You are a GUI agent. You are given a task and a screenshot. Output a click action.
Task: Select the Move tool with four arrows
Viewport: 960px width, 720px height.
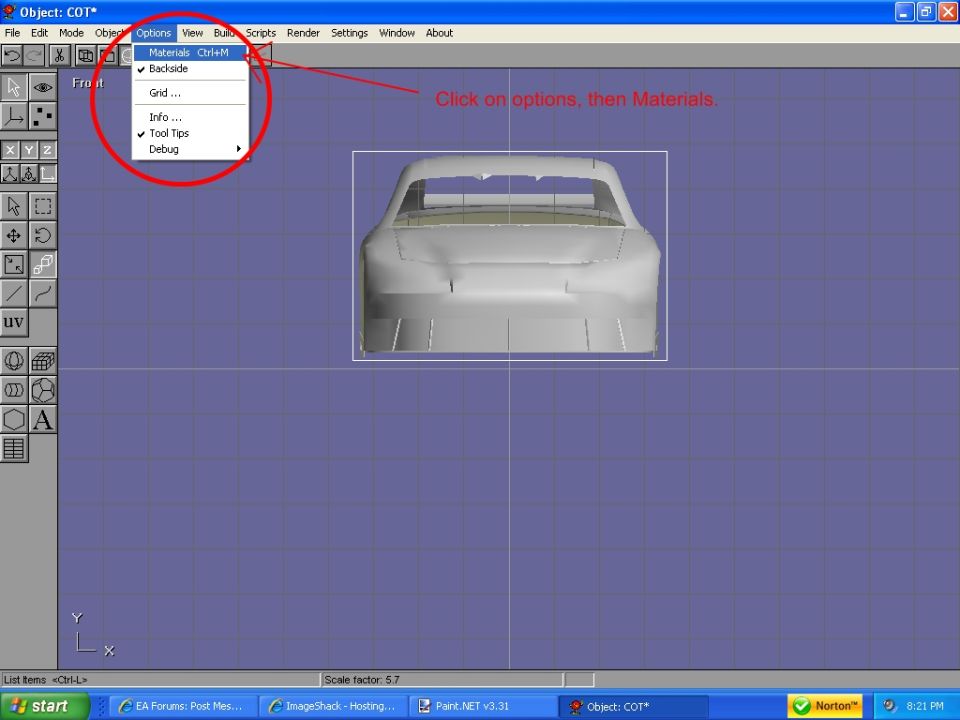[x=13, y=236]
